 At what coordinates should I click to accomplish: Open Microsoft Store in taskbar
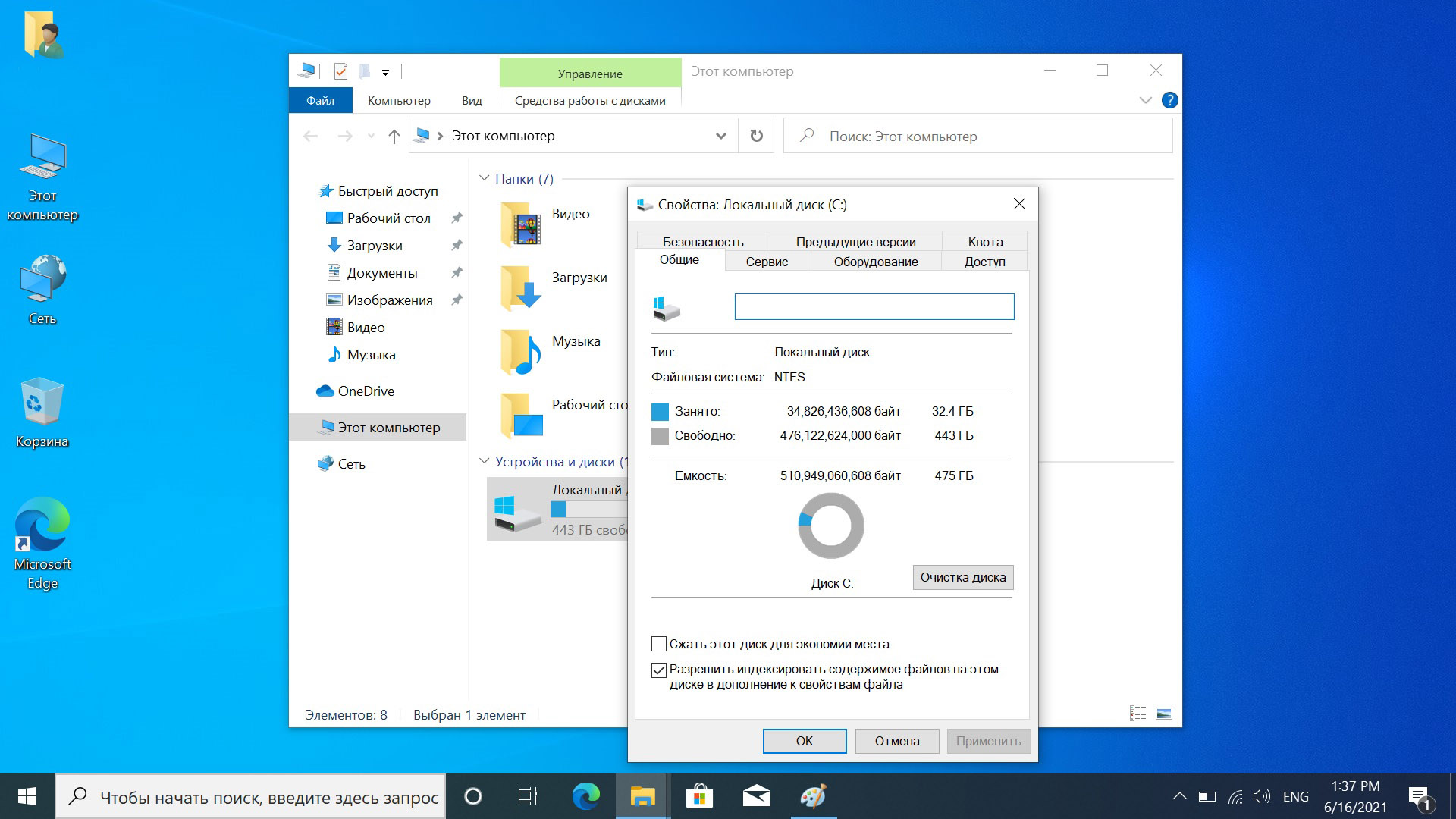699,796
